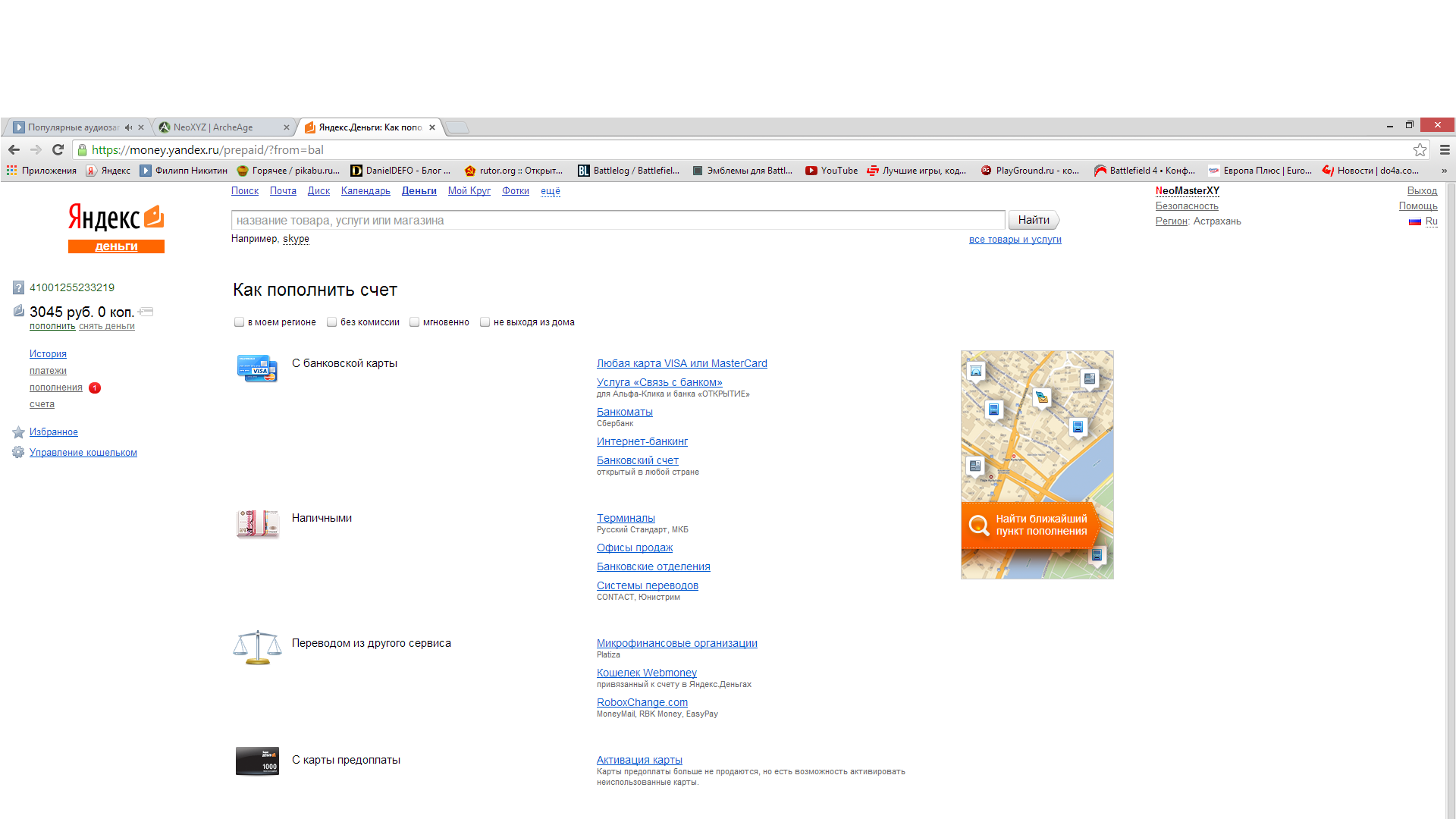Switch to NeoXYZ ArcheAge tab
The image size is (1456, 819).
tap(224, 127)
